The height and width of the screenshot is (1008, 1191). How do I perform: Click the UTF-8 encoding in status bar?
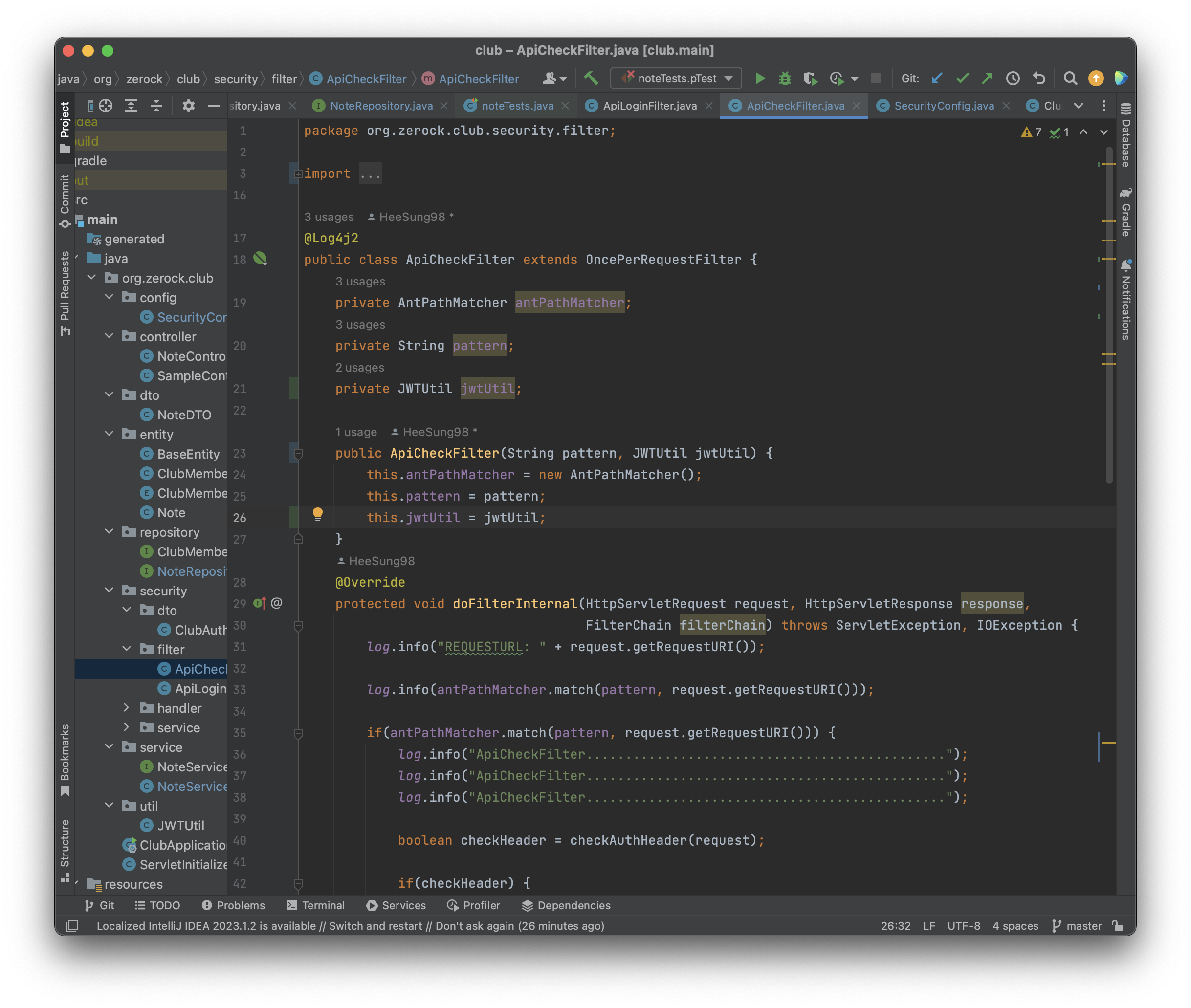tap(964, 926)
